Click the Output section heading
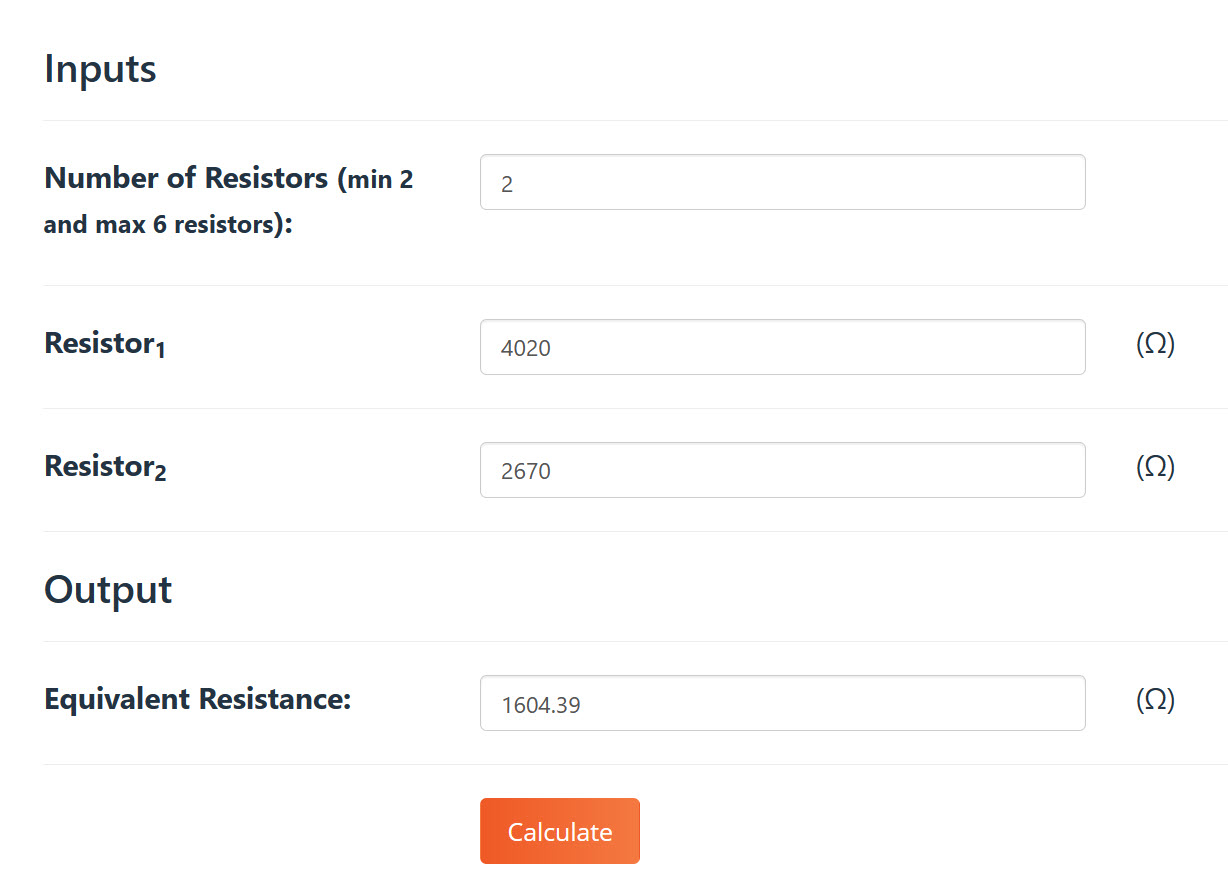 108,590
